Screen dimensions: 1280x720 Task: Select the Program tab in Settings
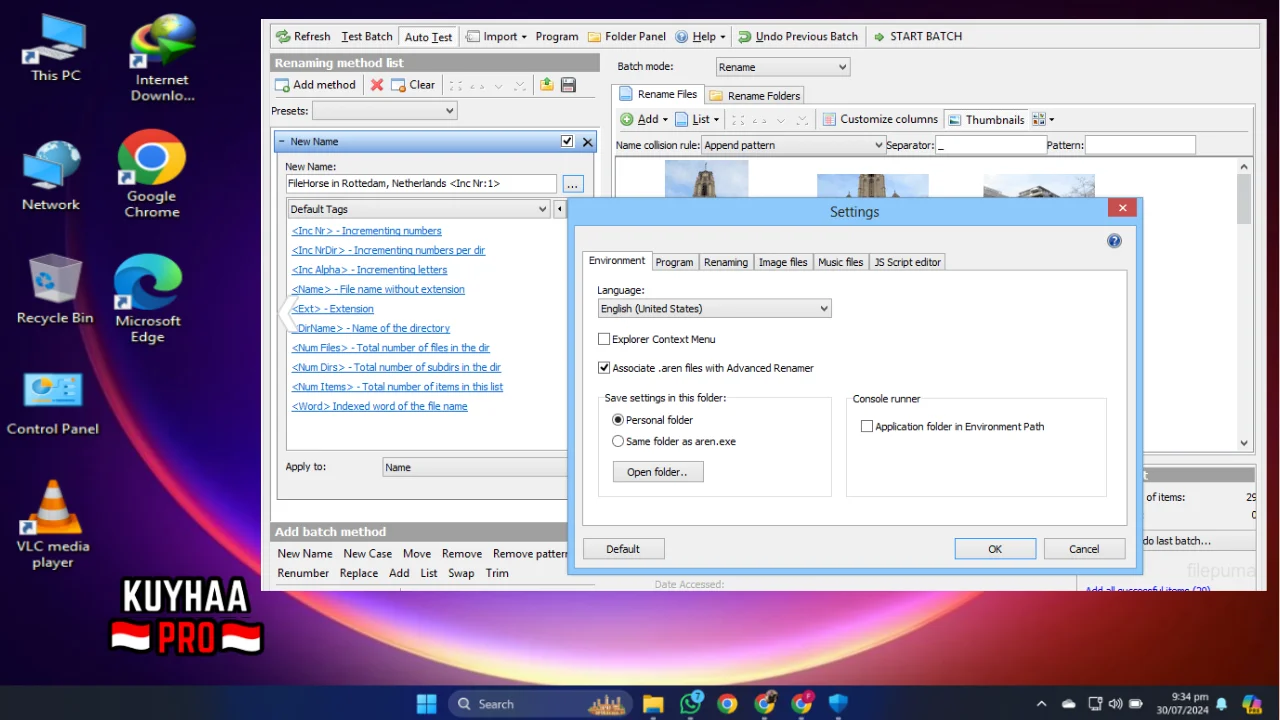click(x=674, y=262)
